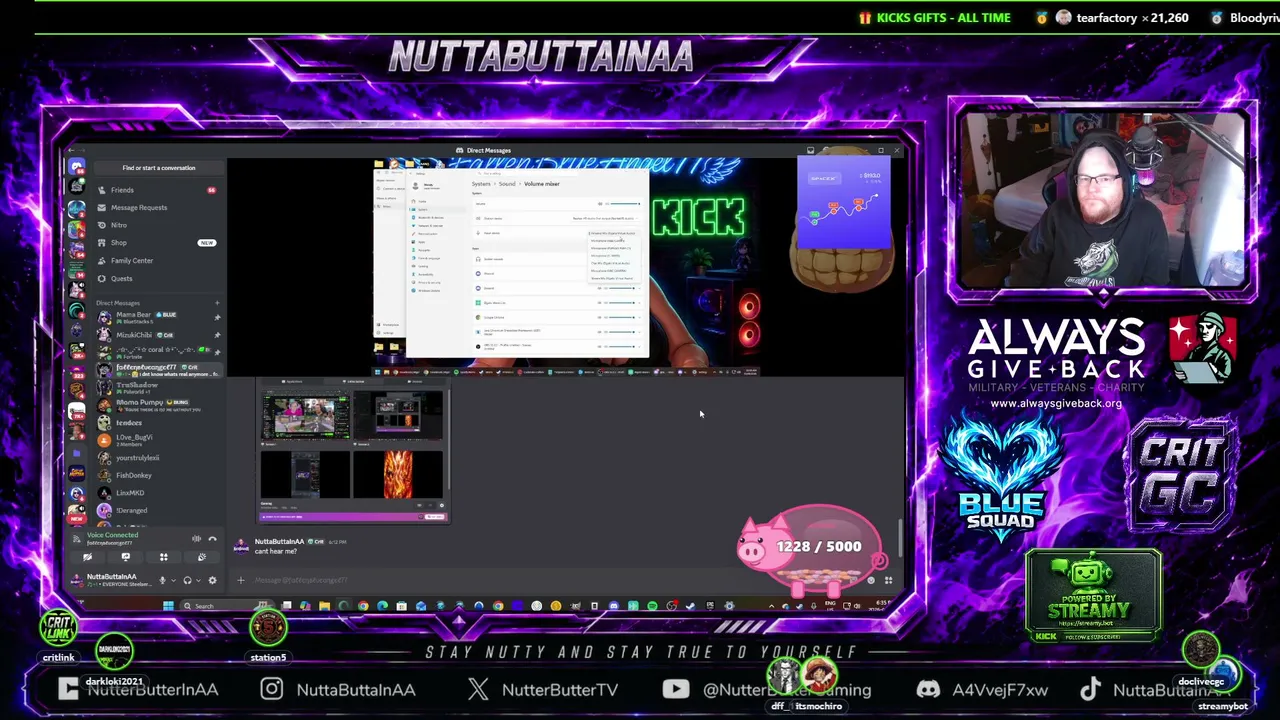Attach a file with the plus button
Screen dimensions: 1280x720
240,580
